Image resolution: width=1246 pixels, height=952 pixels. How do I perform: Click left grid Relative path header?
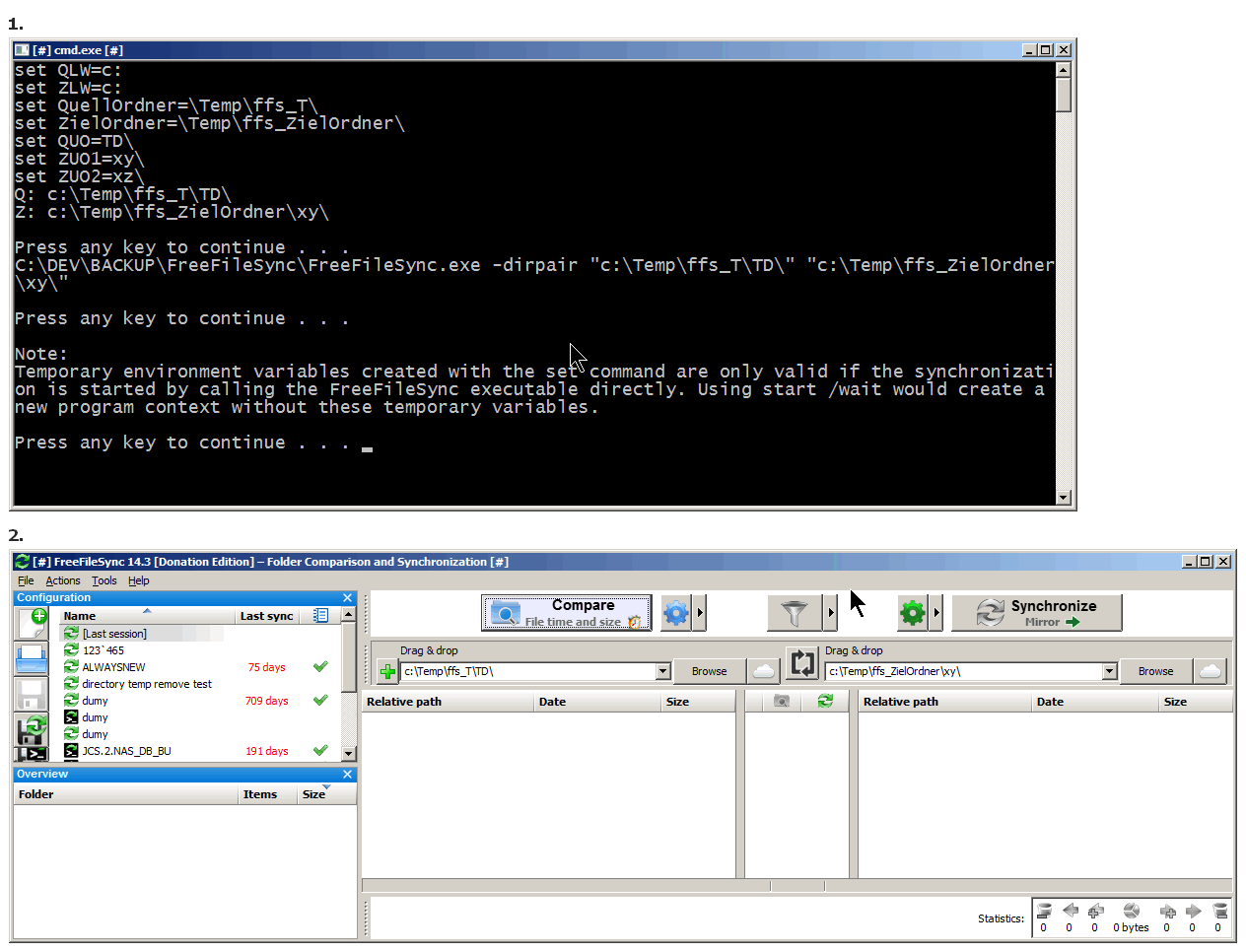(448, 702)
